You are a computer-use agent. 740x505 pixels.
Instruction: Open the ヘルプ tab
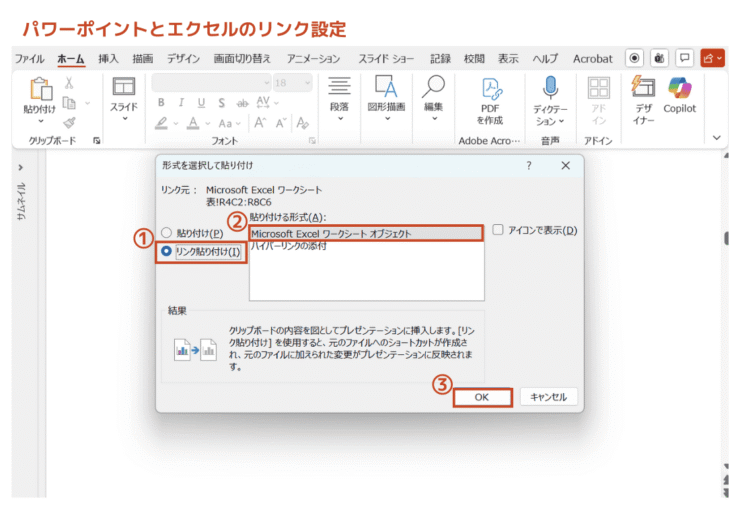pos(545,59)
